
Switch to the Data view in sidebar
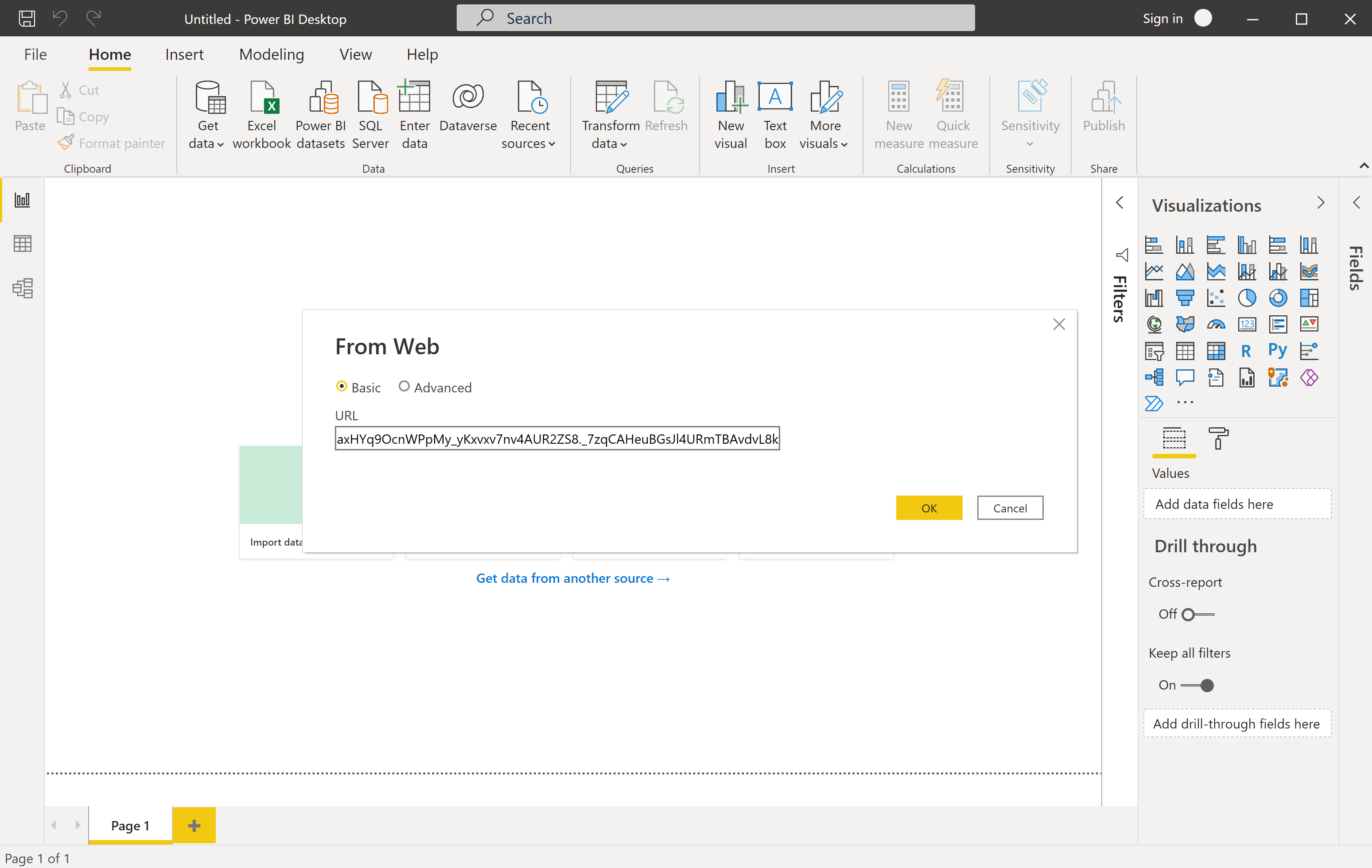pos(22,244)
